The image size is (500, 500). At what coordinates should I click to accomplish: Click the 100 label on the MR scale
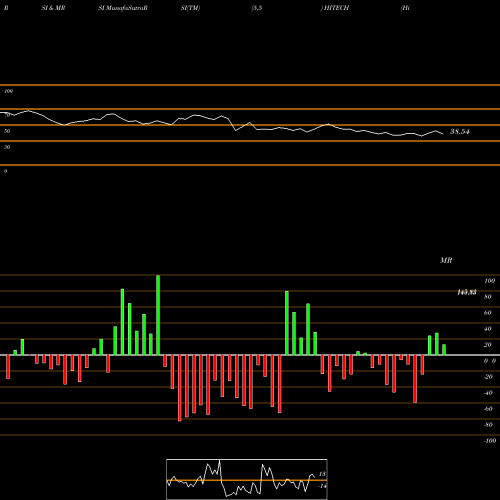click(490, 281)
